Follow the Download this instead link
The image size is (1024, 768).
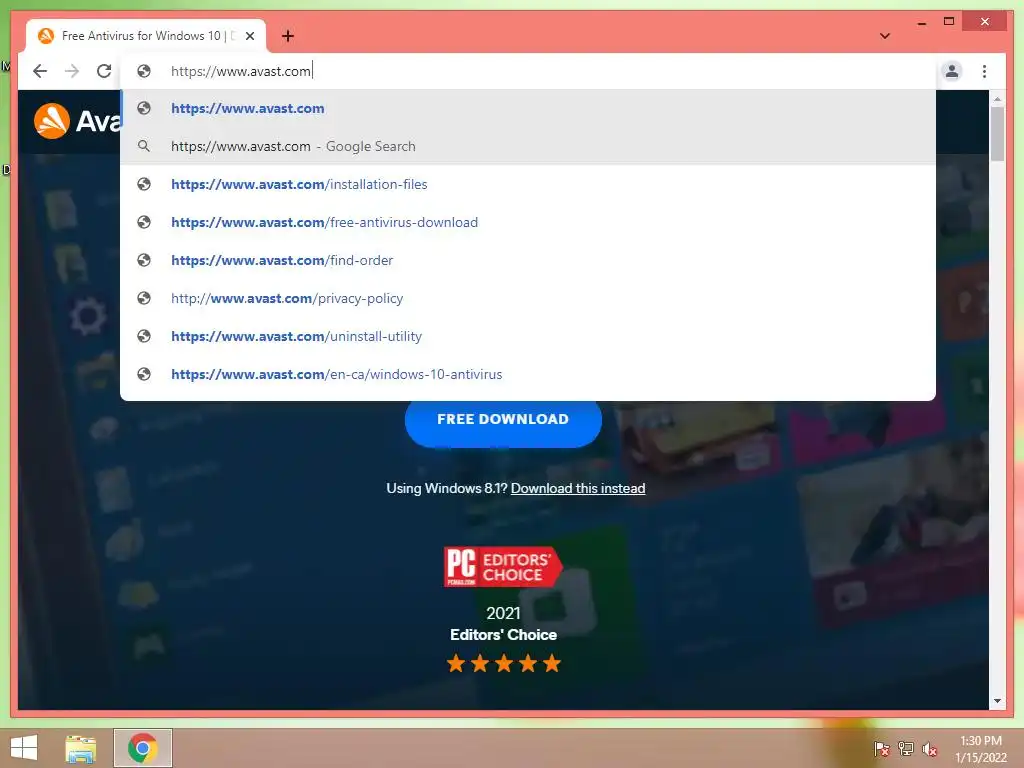tap(577, 488)
